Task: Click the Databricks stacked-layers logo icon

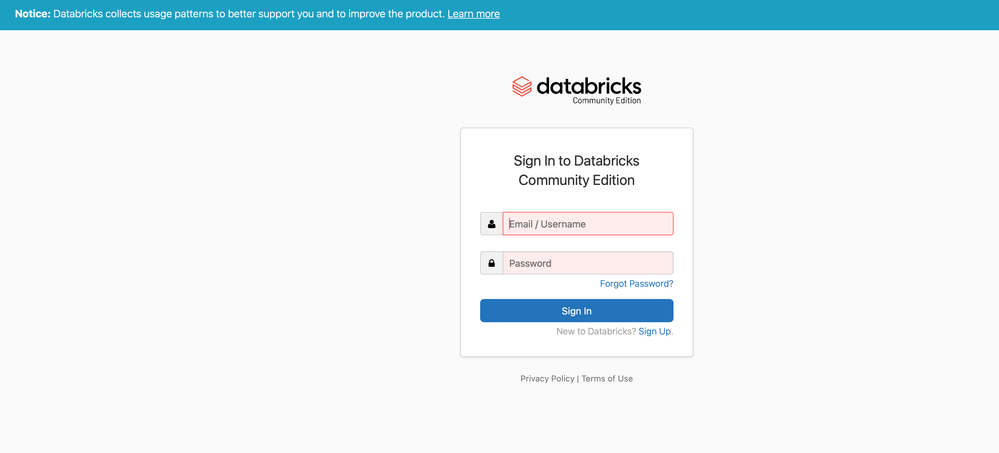Action: [x=522, y=87]
